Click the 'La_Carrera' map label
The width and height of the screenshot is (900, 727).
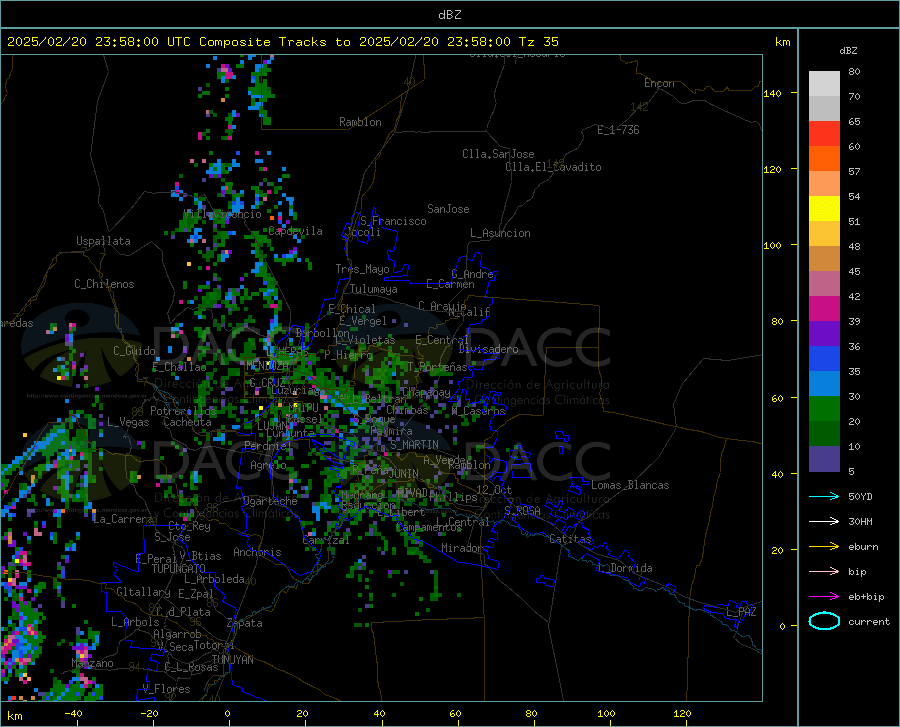[123, 519]
